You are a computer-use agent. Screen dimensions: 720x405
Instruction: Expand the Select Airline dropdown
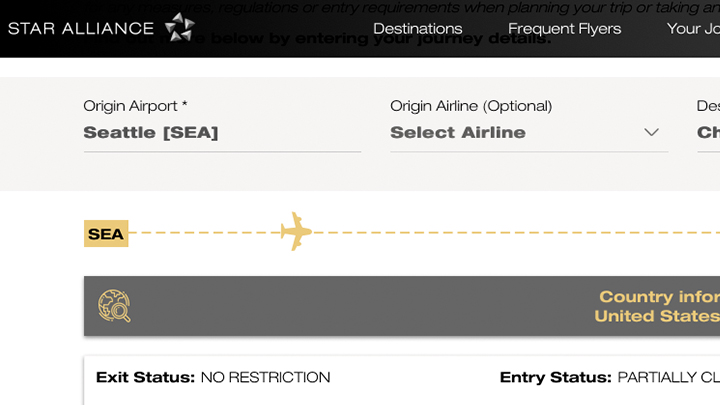click(529, 133)
